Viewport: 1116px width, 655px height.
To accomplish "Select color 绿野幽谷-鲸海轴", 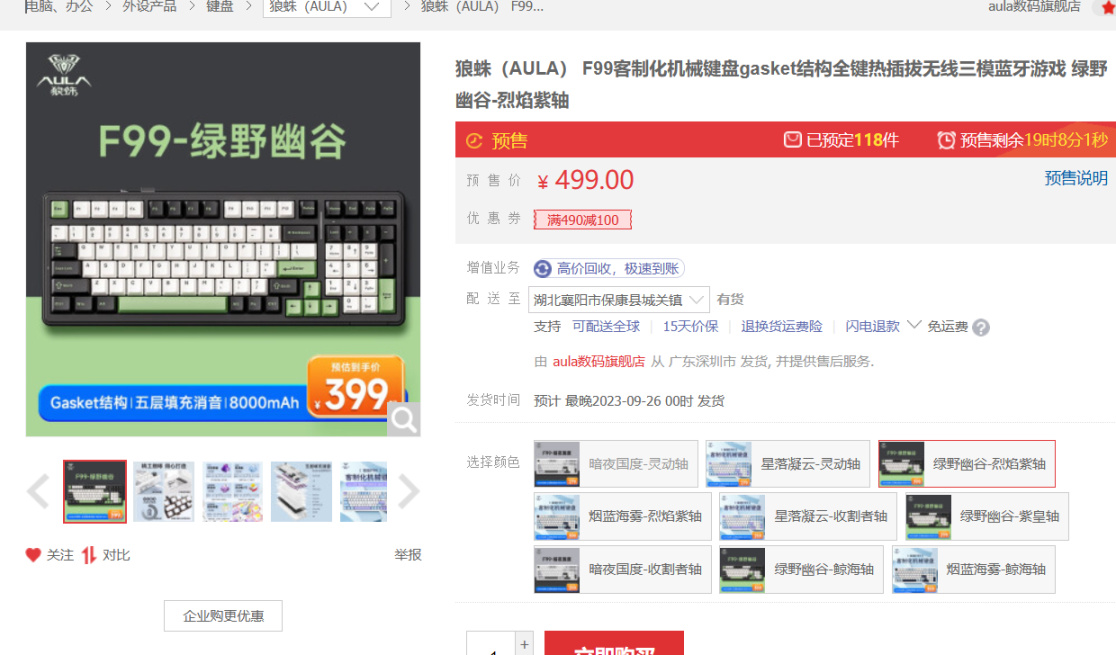I will [801, 570].
